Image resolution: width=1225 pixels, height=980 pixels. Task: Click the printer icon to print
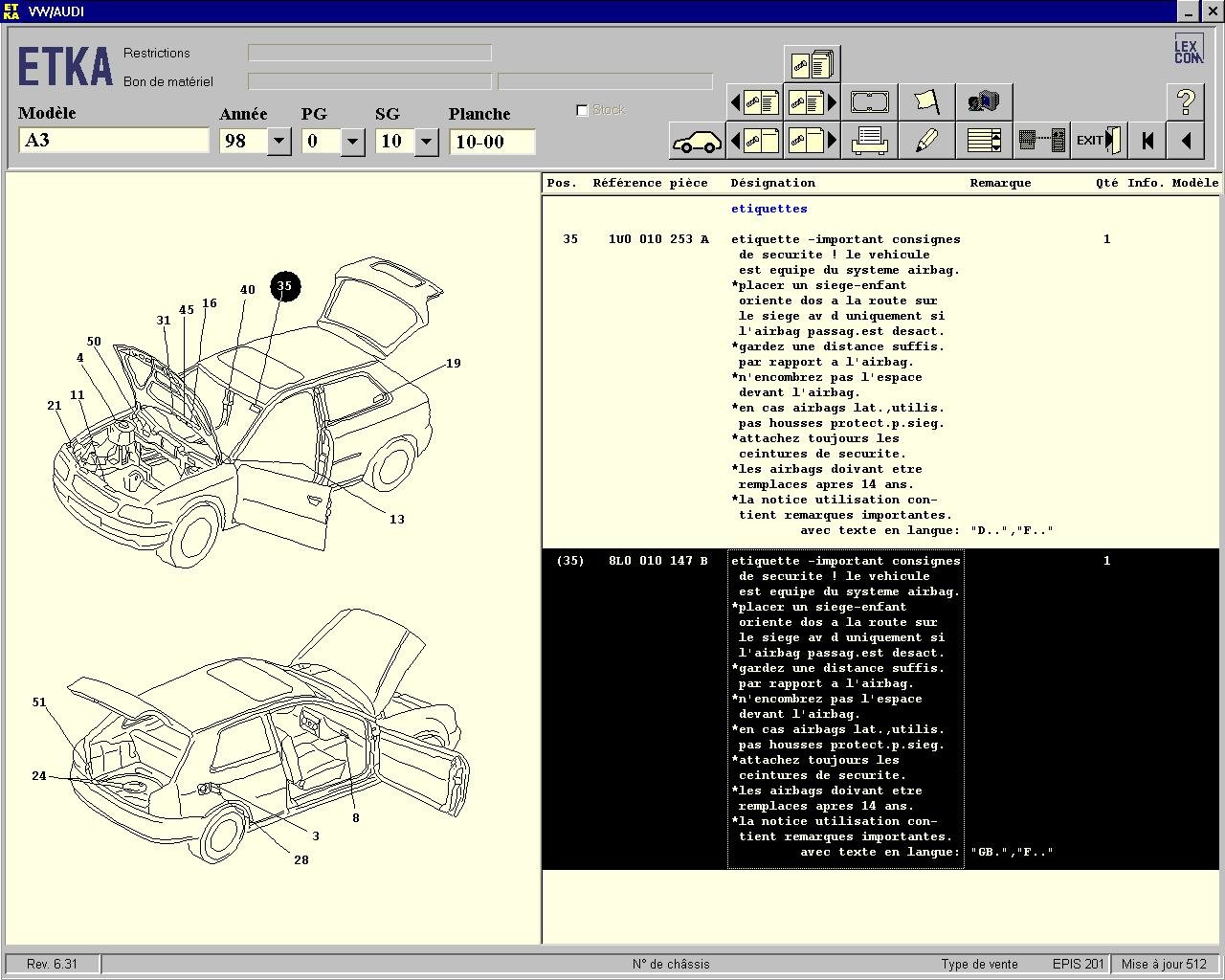point(869,142)
